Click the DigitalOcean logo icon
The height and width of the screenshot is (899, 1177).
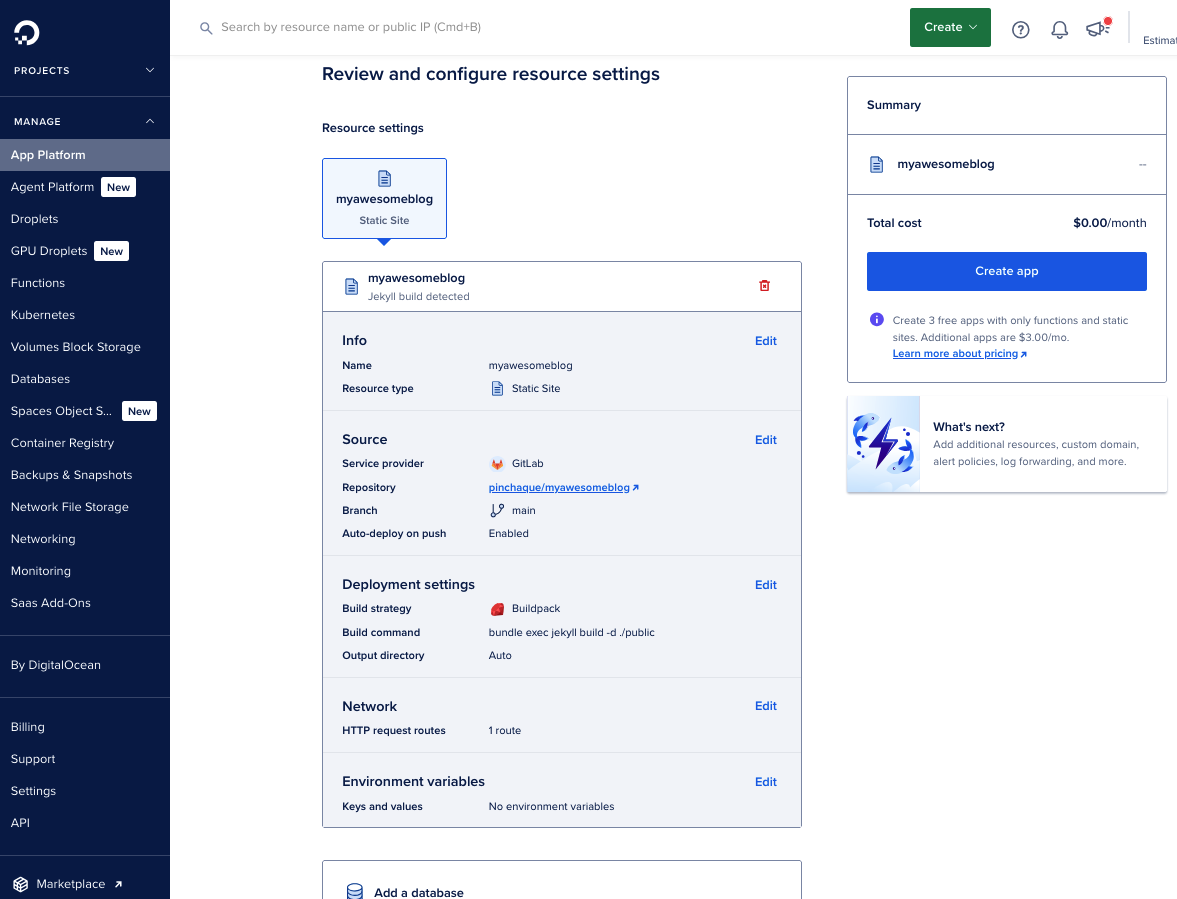coord(27,33)
